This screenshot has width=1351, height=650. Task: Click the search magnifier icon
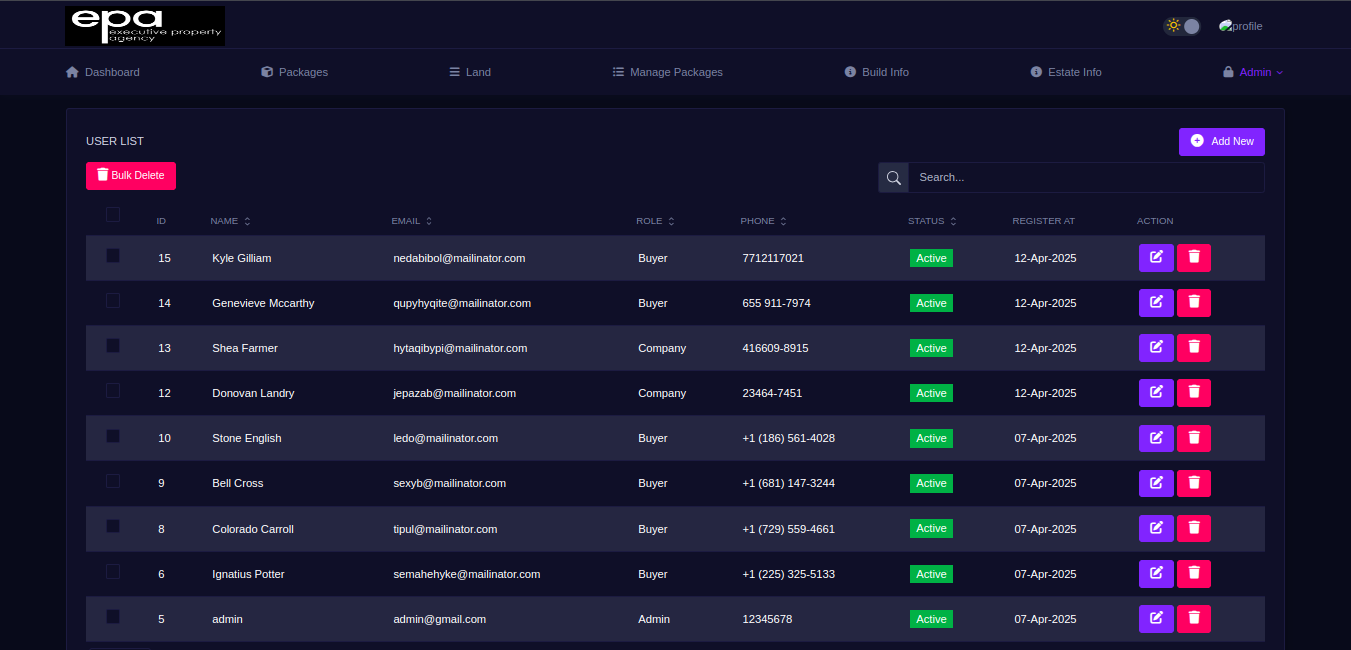893,177
